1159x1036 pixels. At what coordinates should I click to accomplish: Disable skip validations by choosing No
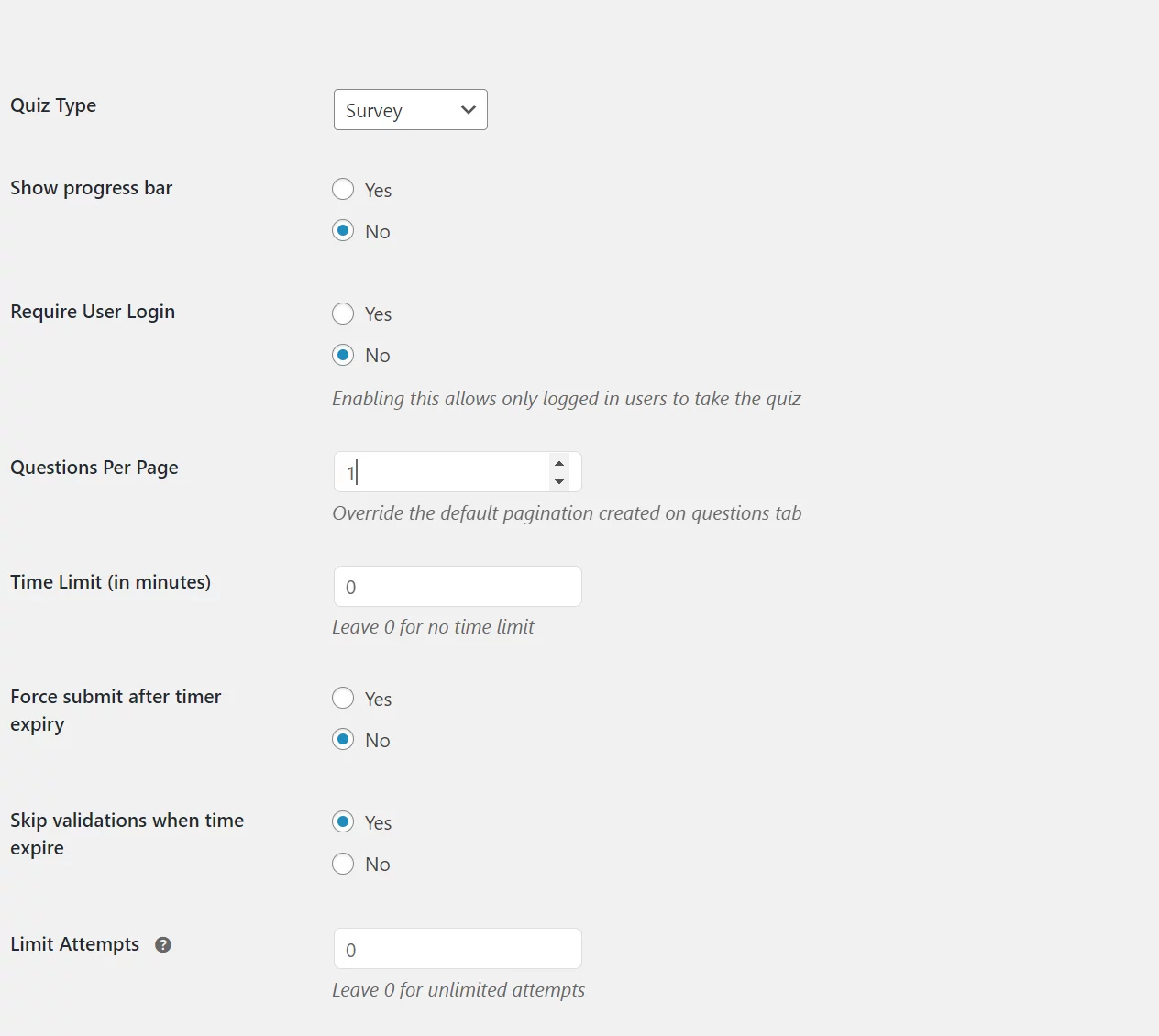[342, 863]
